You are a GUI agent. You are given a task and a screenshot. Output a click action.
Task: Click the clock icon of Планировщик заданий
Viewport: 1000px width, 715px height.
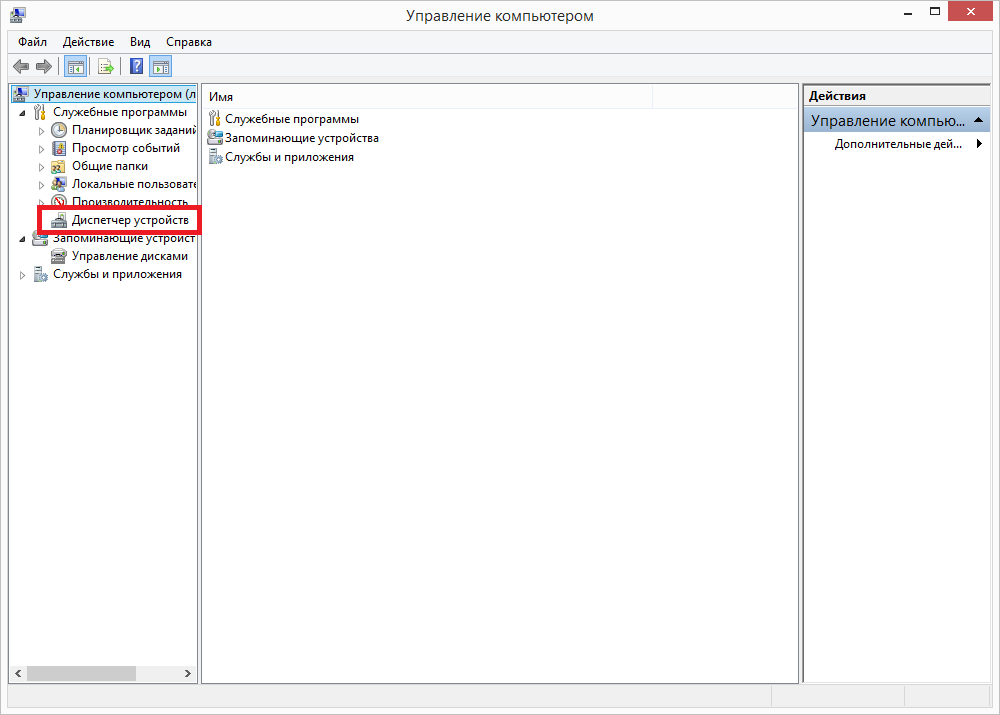[x=59, y=130]
